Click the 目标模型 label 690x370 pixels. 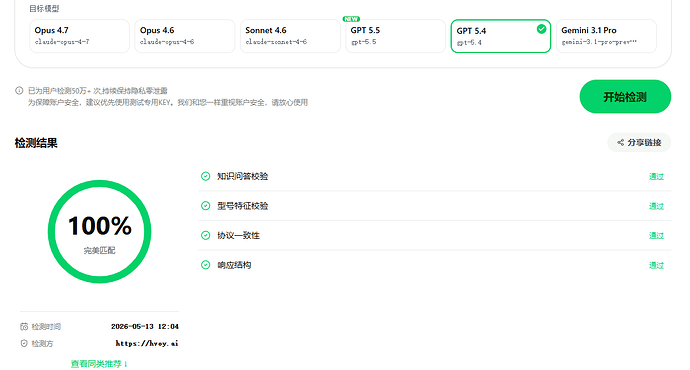coord(44,8)
